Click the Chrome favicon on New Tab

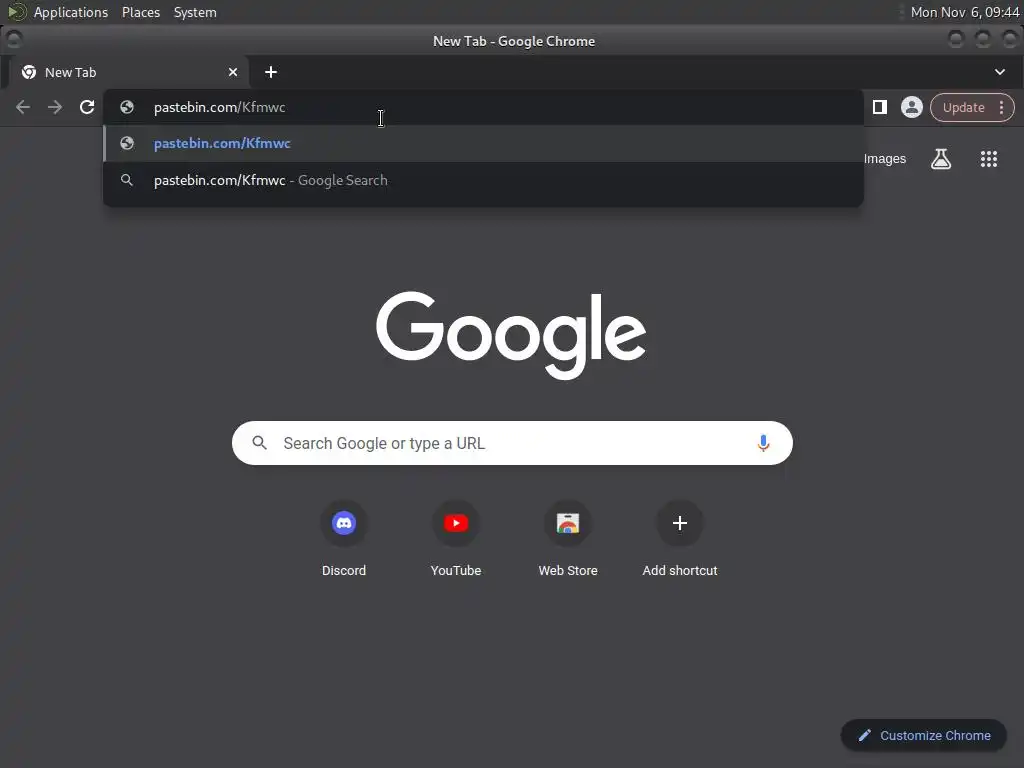(29, 72)
